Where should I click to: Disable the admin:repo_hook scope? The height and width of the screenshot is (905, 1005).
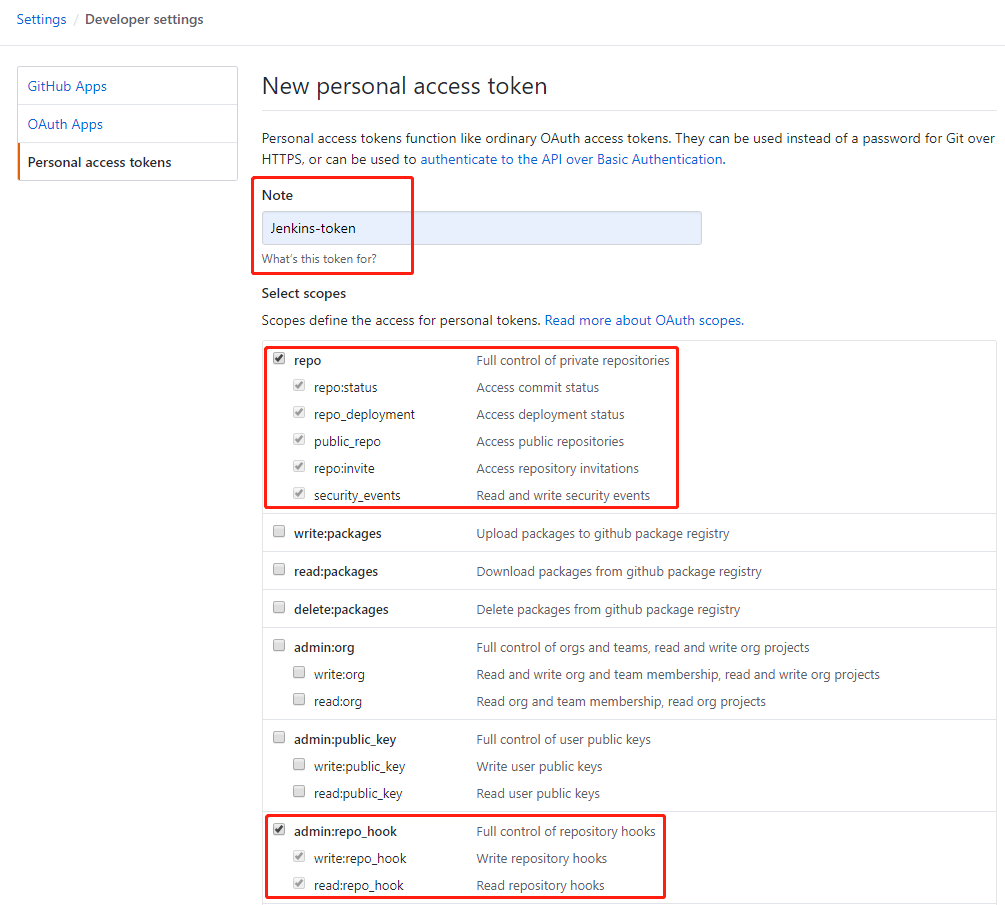[278, 828]
